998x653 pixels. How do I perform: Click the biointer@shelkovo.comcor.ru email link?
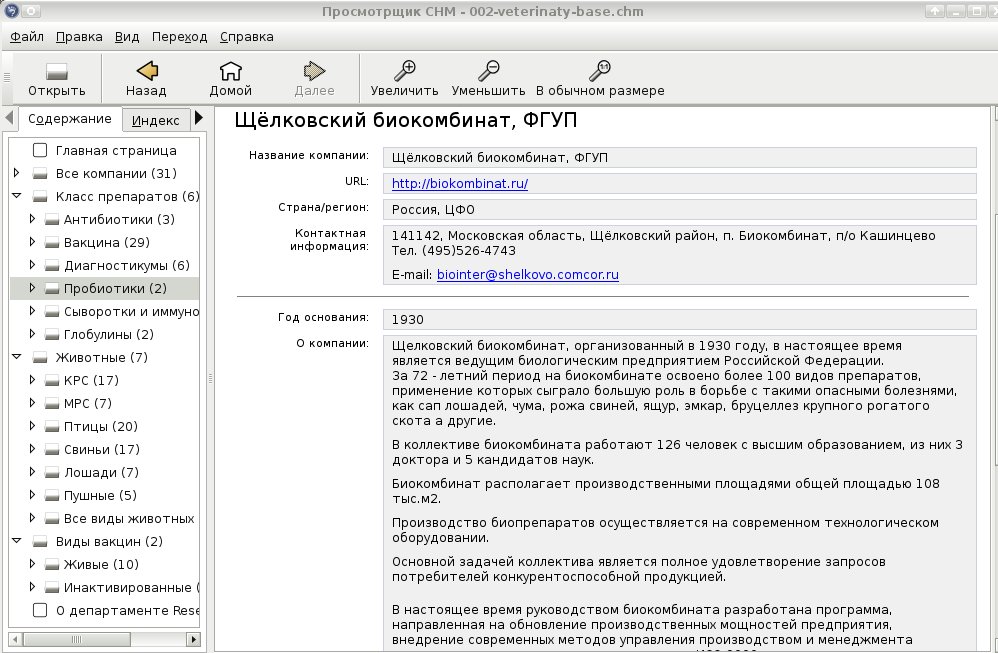[528, 275]
